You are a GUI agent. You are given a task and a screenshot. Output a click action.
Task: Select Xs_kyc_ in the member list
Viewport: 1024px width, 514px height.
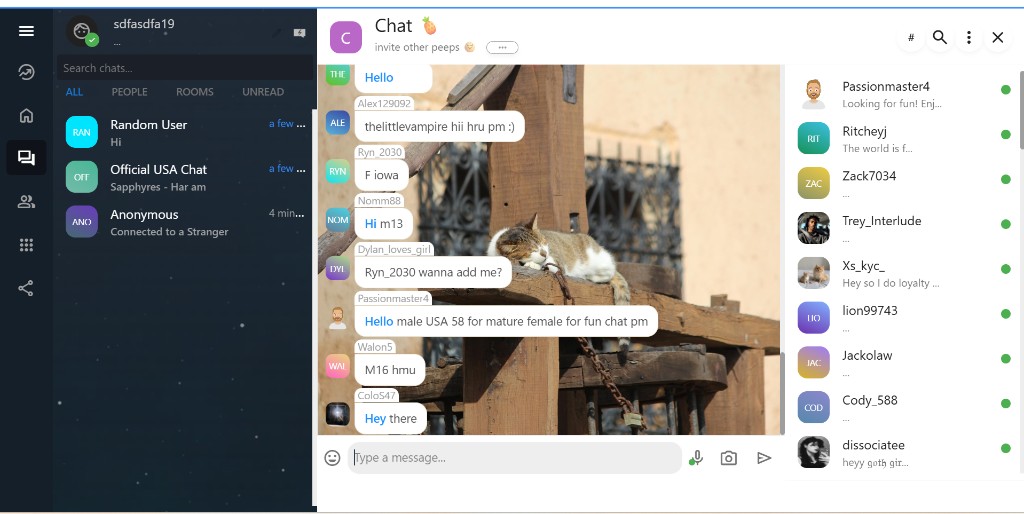(903, 273)
